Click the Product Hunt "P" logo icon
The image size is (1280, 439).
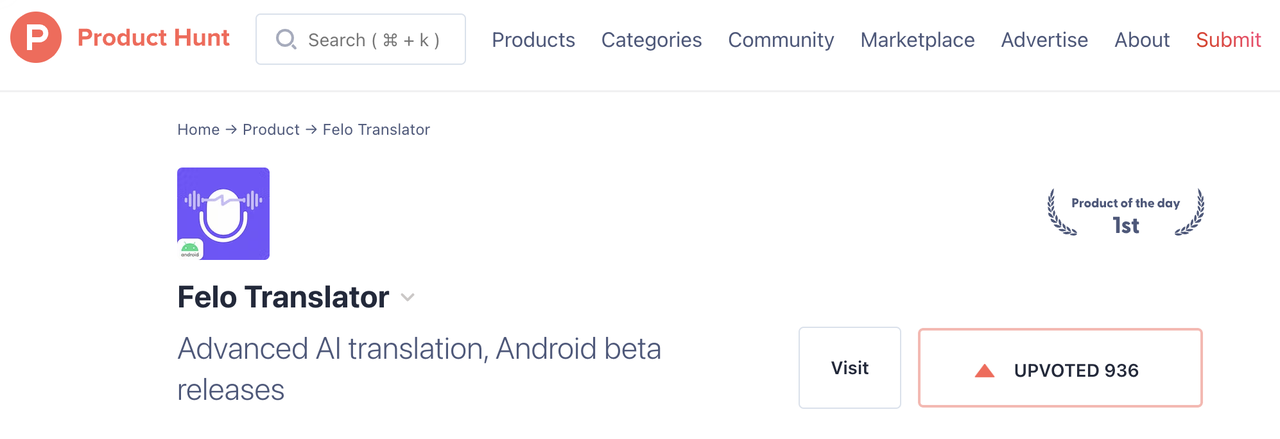(36, 39)
